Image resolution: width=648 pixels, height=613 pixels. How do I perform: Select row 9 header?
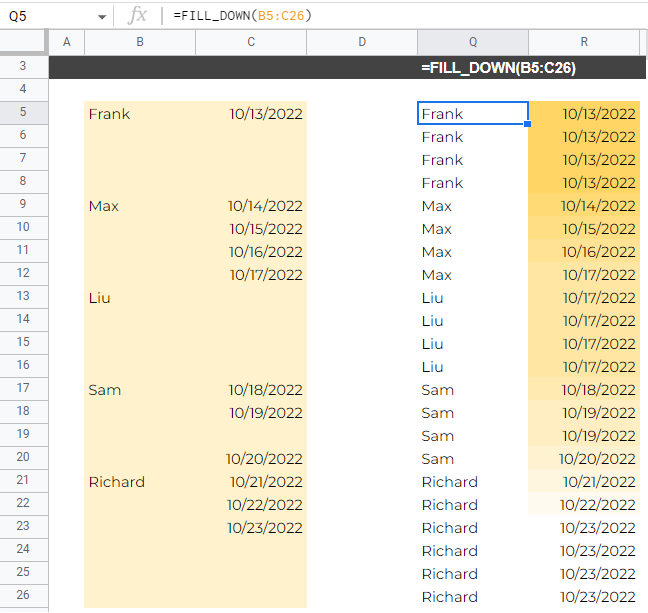(x=24, y=204)
